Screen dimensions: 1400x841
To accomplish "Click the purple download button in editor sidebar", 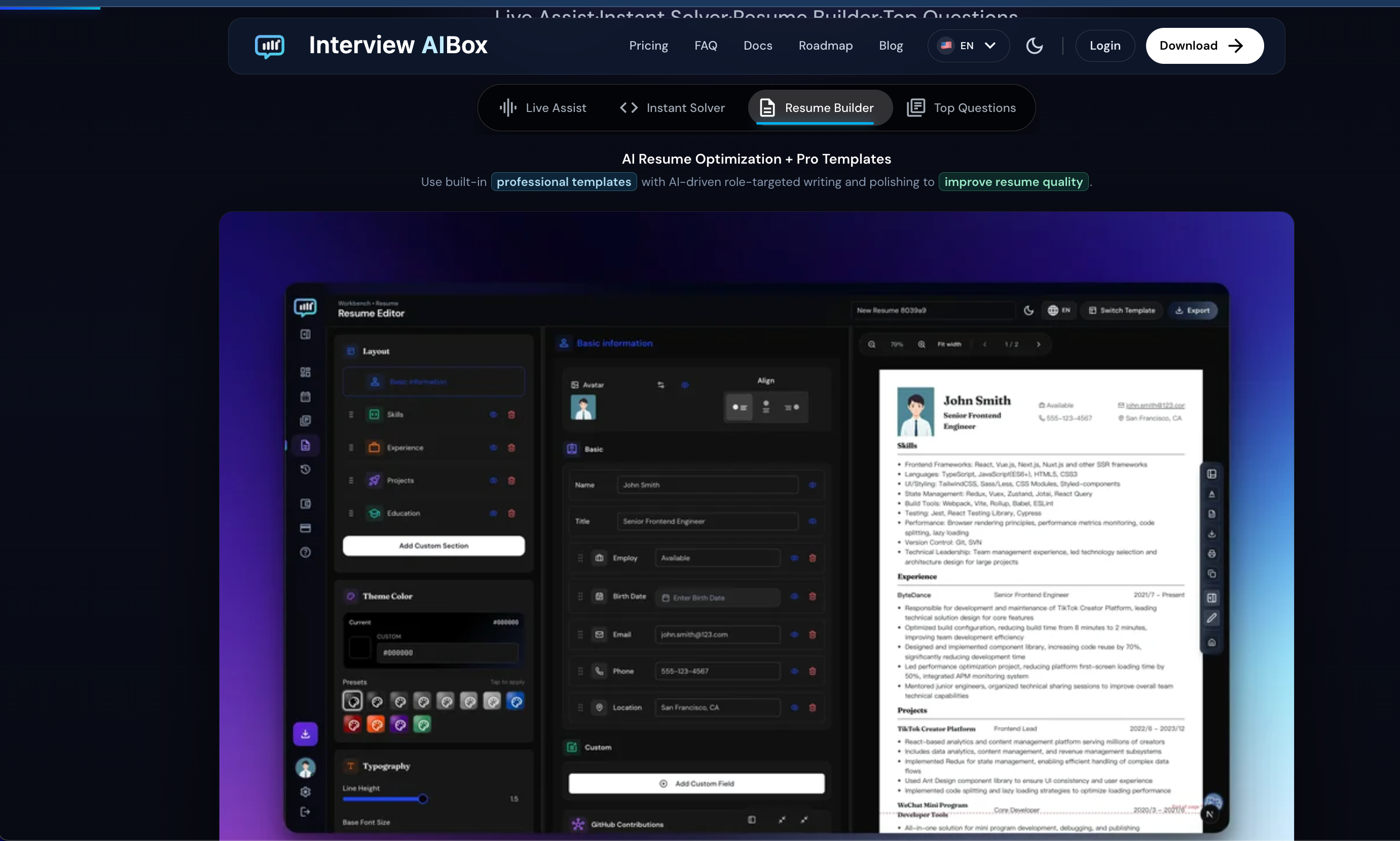I will click(305, 735).
